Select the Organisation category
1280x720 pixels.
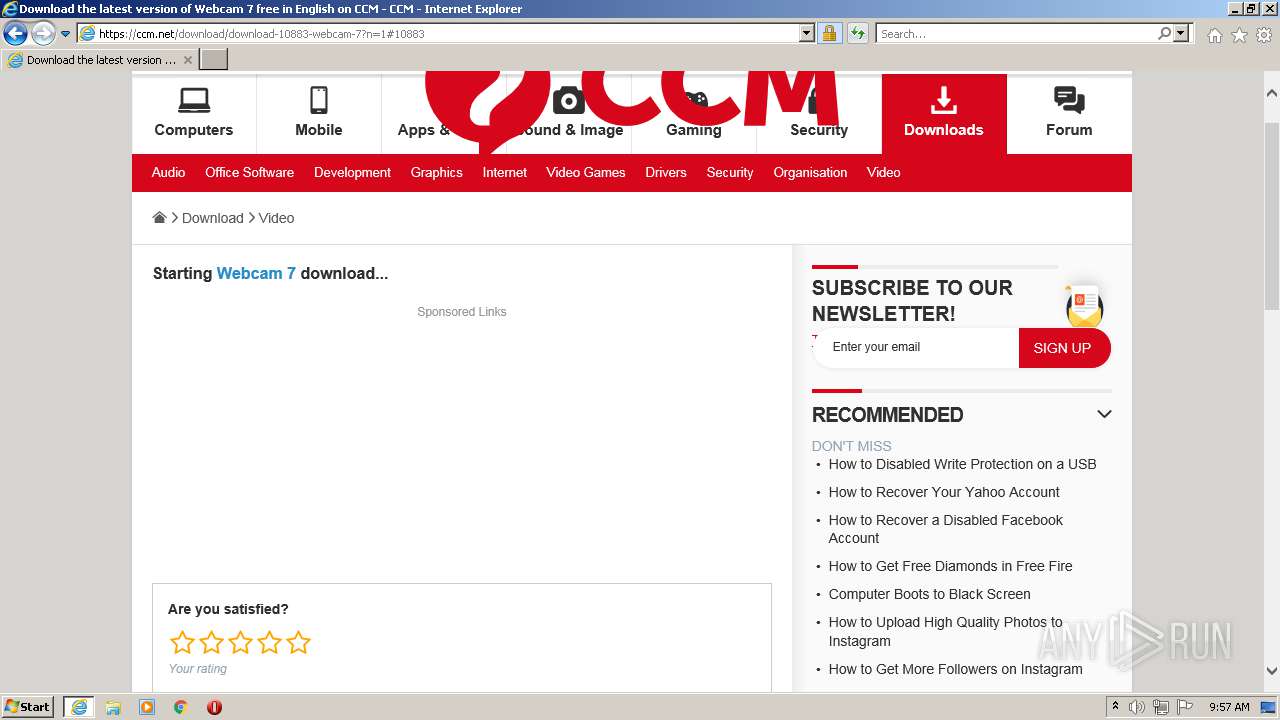tap(810, 172)
